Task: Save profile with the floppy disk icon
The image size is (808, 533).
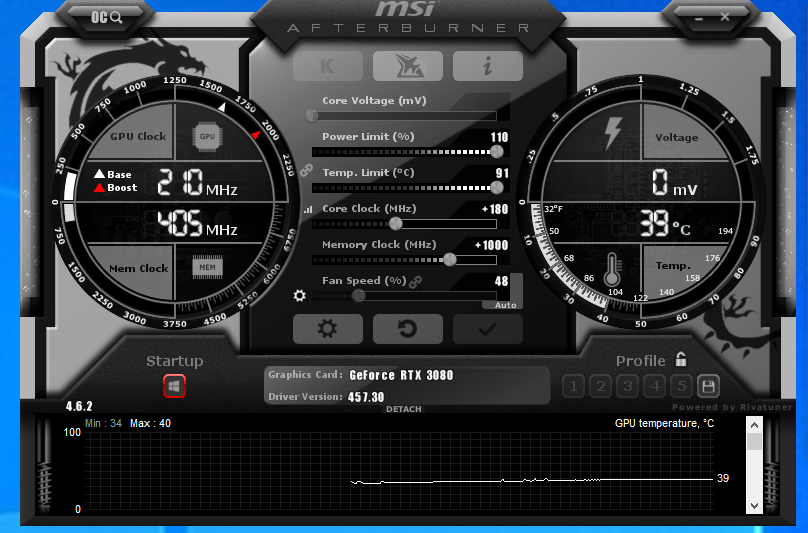Action: click(708, 386)
